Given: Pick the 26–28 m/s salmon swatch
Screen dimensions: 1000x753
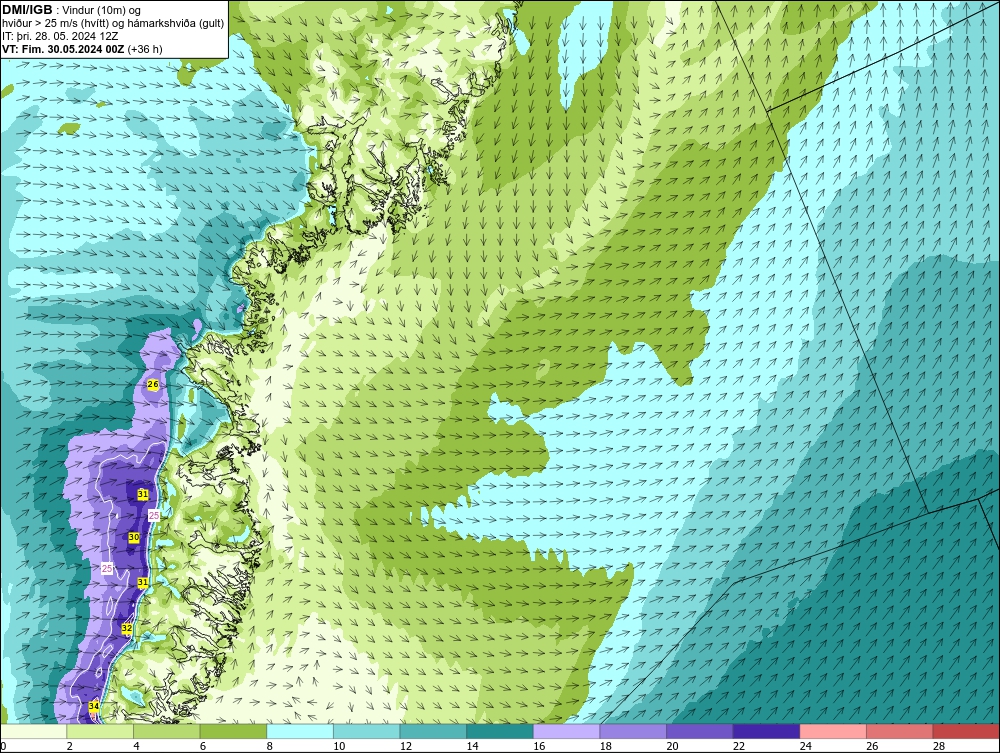Looking at the screenshot, I should 899,731.
